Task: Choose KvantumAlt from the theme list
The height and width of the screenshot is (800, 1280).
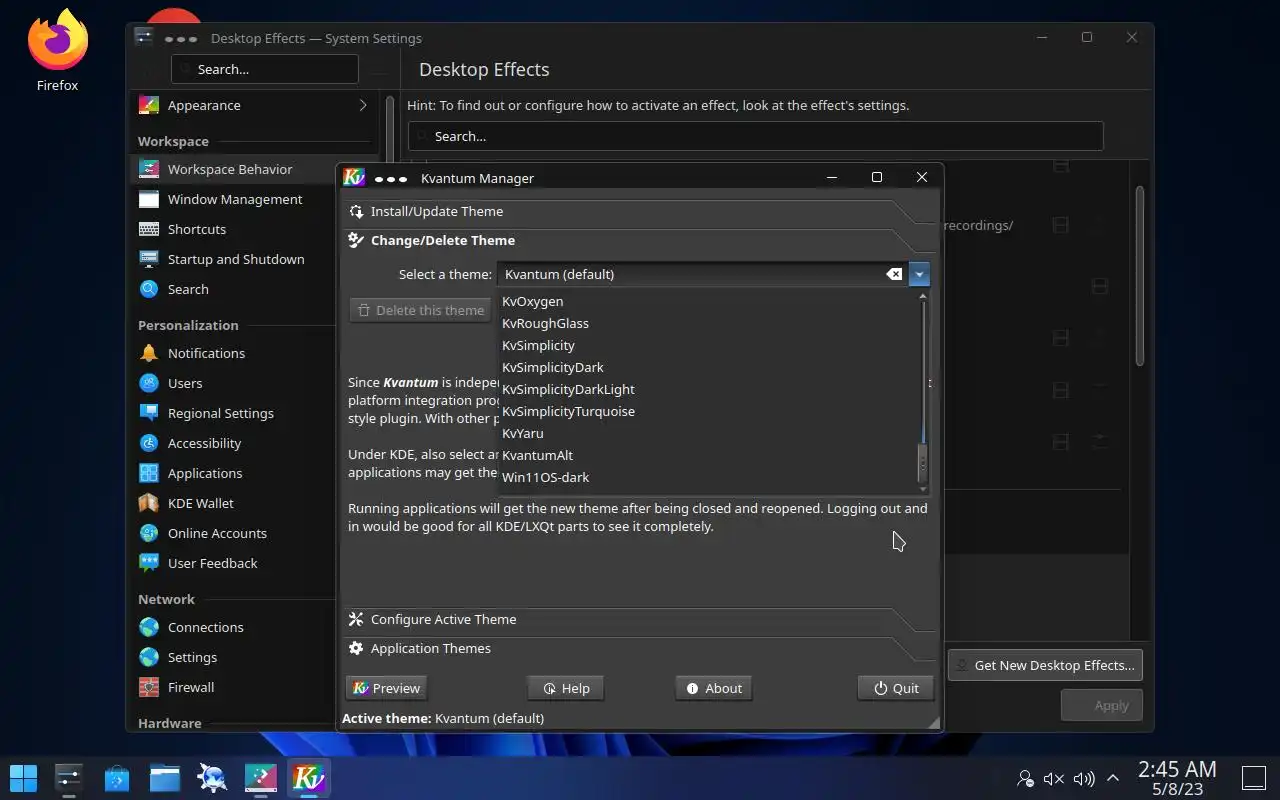Action: 708,455
